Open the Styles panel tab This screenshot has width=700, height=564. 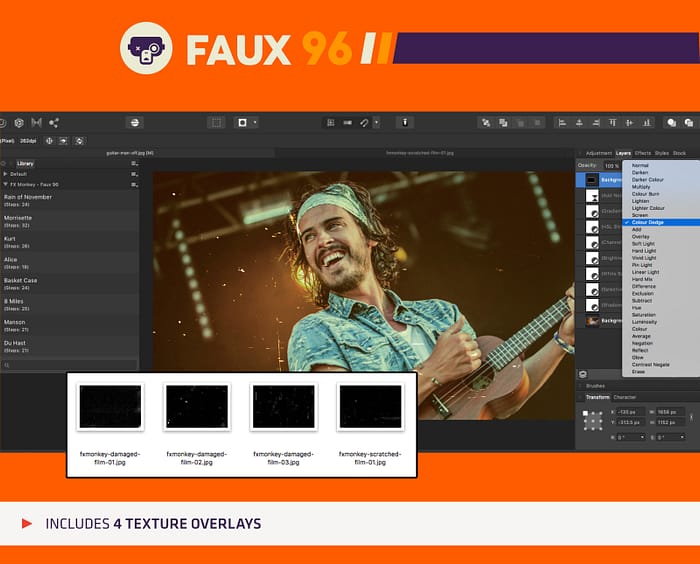662,153
